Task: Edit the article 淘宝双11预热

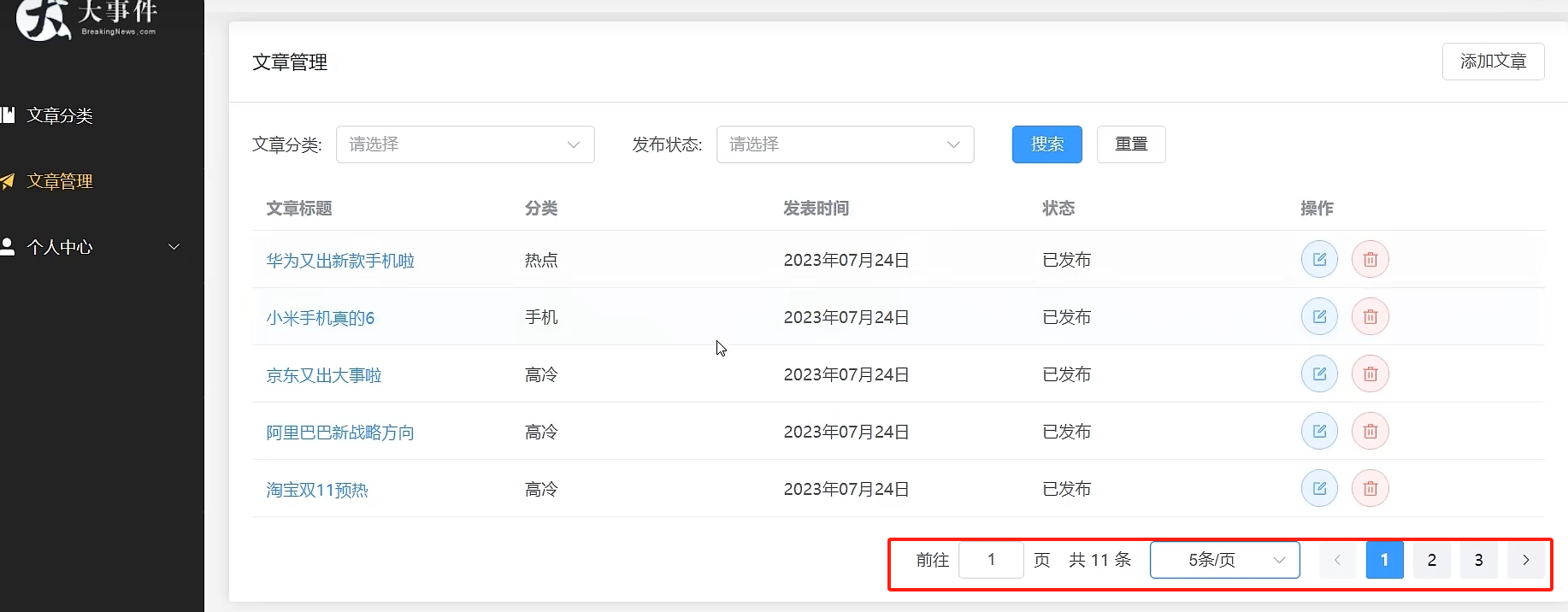Action: coord(1319,488)
